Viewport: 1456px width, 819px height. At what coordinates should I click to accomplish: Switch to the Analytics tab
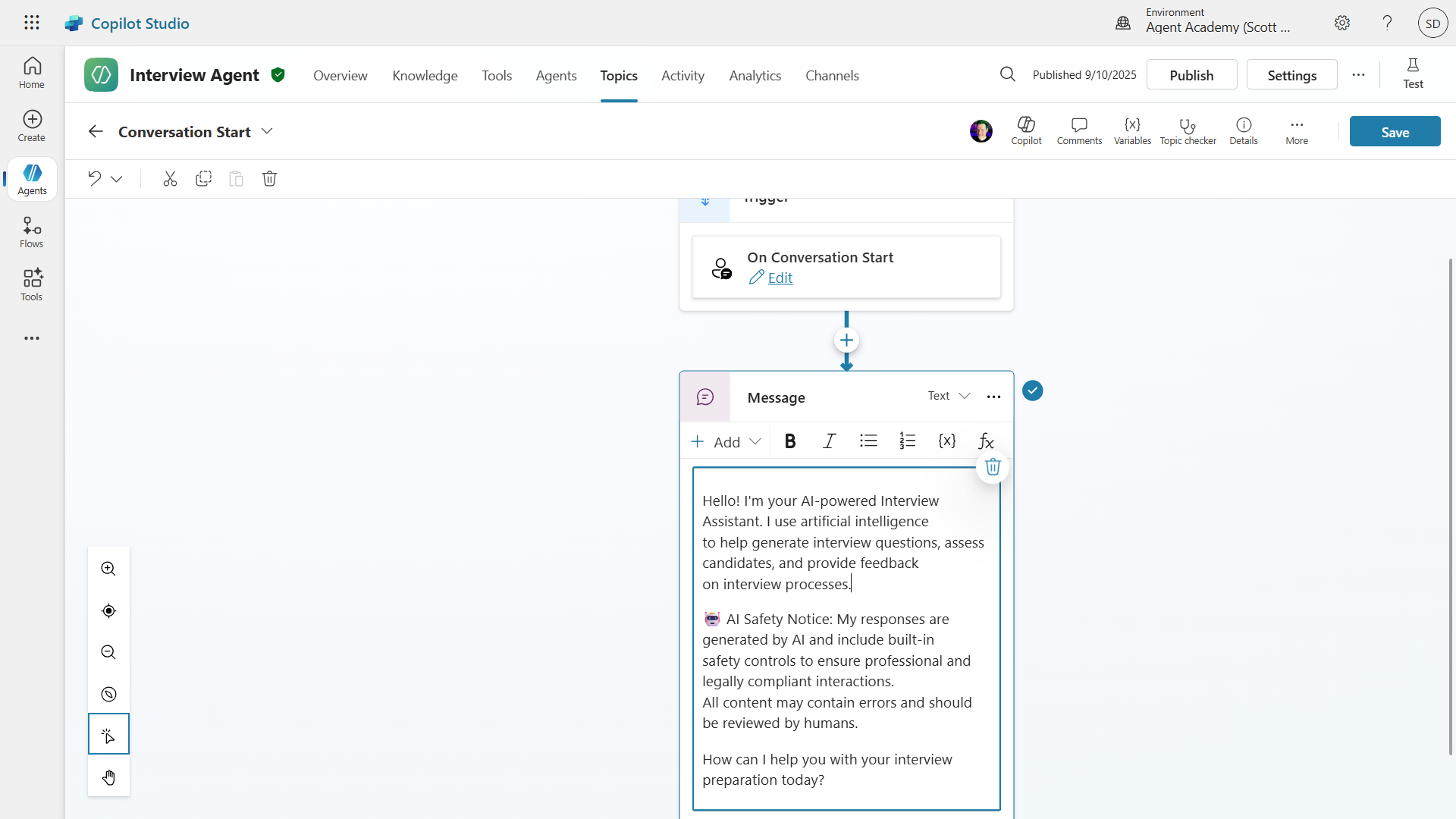click(755, 75)
